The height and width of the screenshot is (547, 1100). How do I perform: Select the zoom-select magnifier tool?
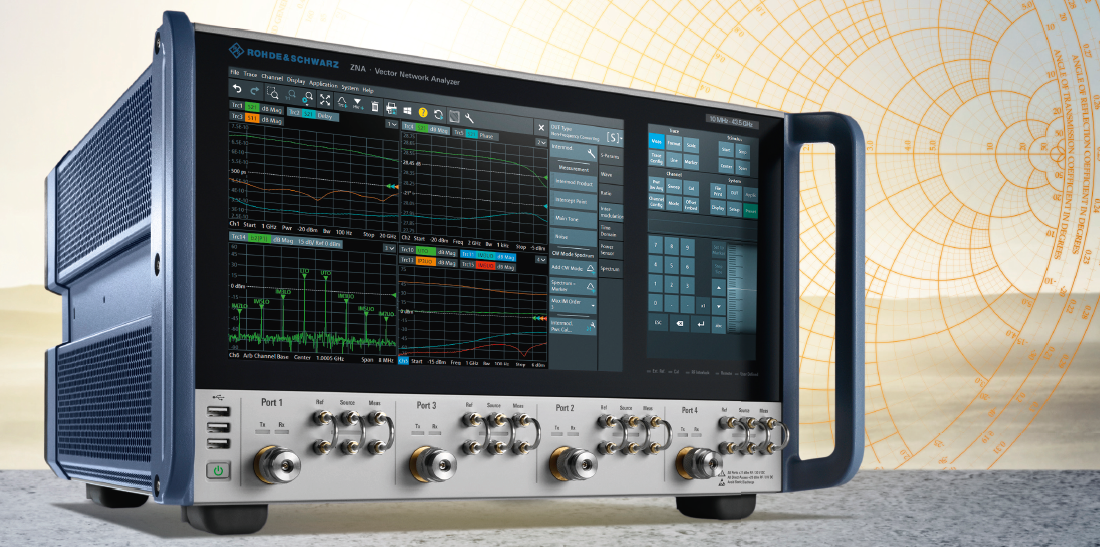tap(272, 93)
